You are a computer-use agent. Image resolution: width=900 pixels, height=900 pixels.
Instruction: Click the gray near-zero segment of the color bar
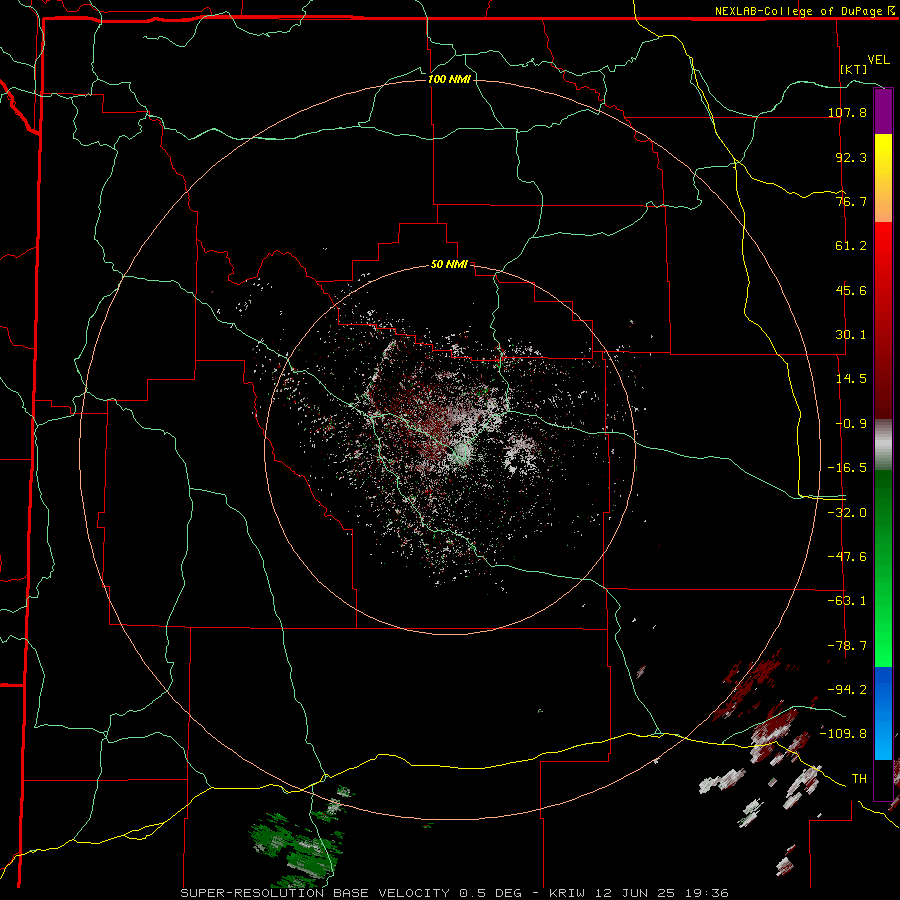pos(883,445)
